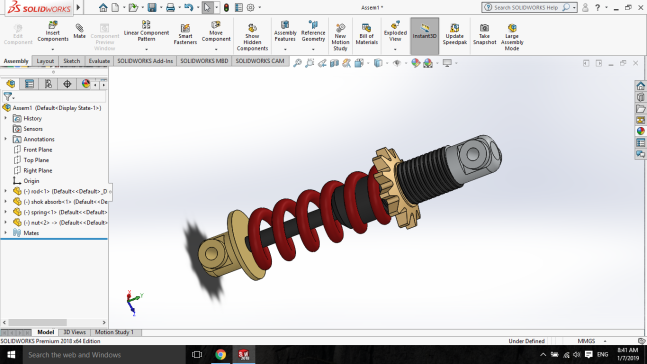Switch to the Evaluate tab

[x=99, y=61]
